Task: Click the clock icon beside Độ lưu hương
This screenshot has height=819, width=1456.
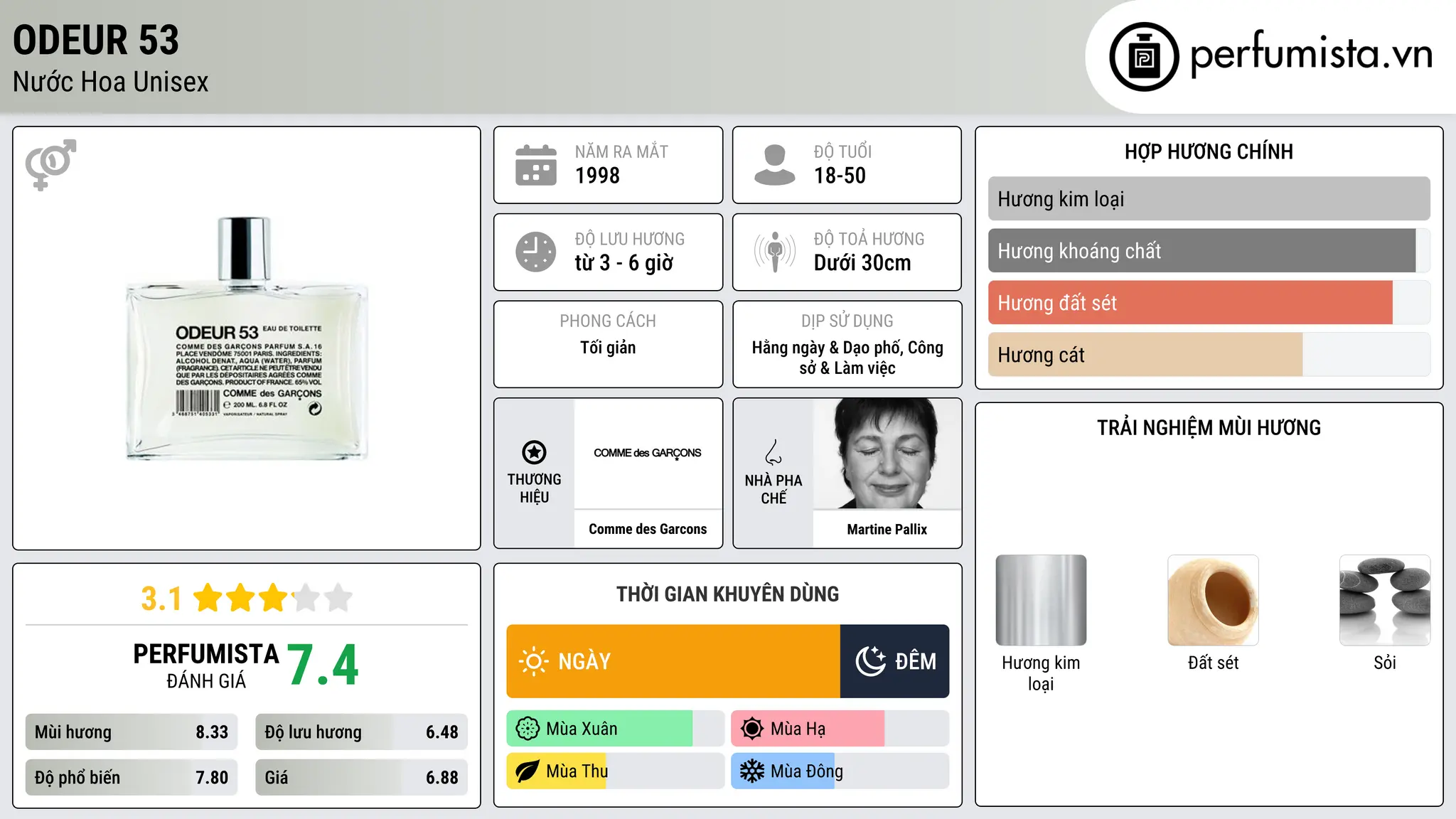Action: tap(536, 252)
